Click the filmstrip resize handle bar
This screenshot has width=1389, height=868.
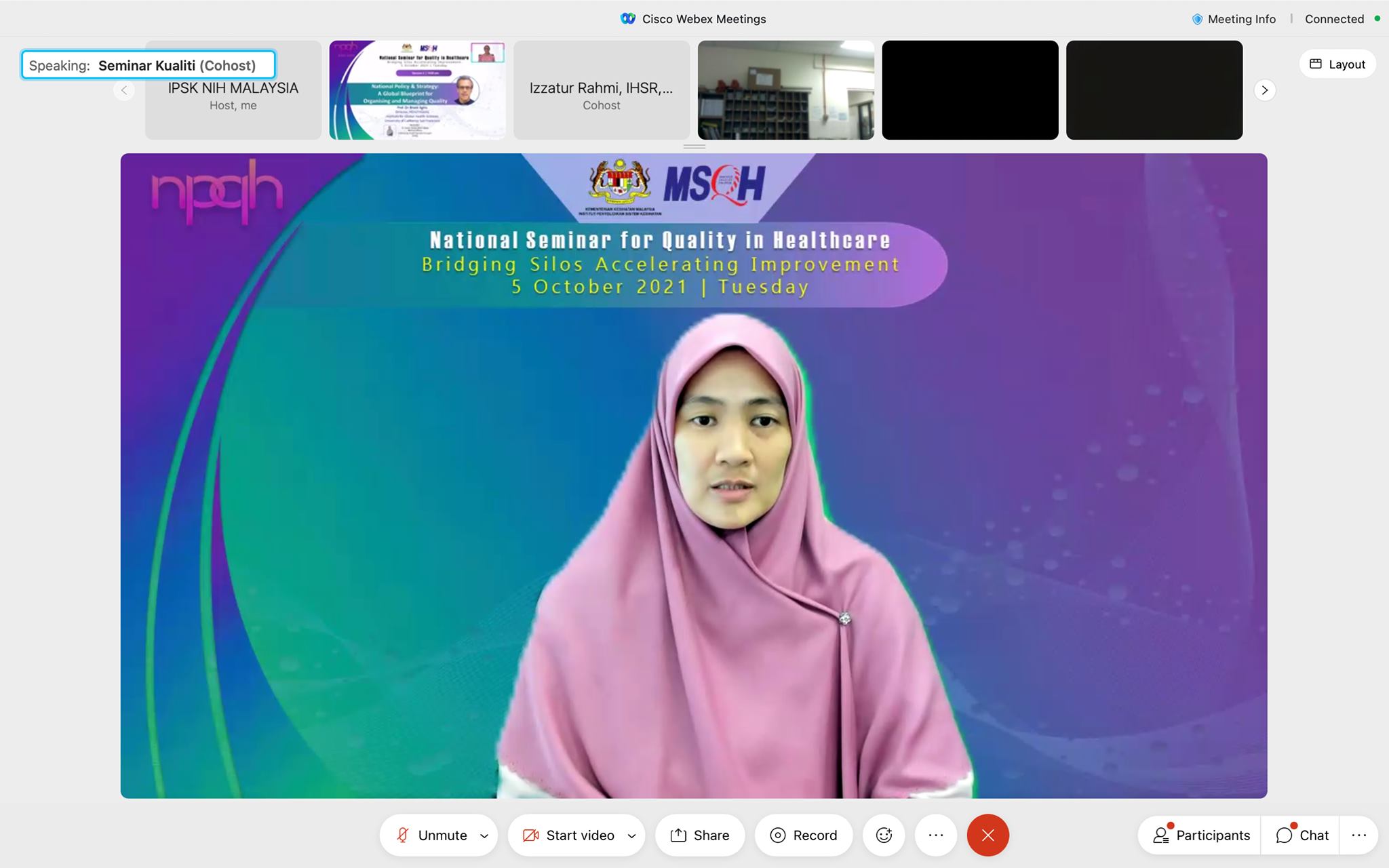pyautogui.click(x=694, y=146)
